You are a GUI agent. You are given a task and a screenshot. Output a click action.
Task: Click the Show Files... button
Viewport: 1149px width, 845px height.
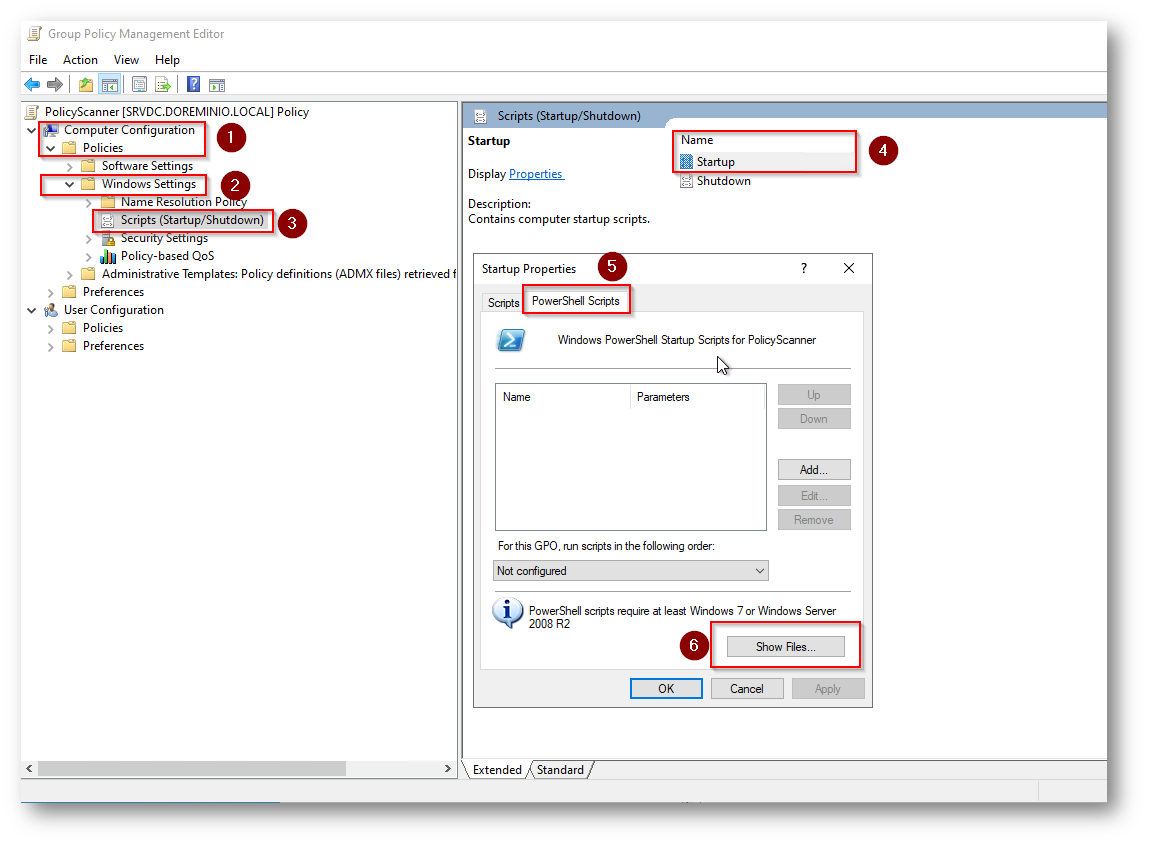(786, 647)
